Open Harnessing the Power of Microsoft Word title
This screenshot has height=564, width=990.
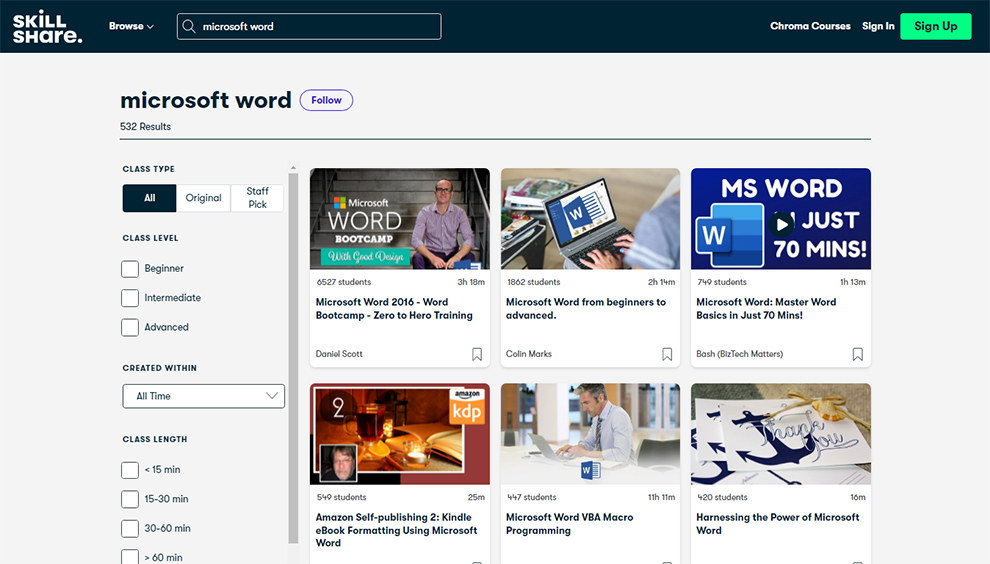778,524
